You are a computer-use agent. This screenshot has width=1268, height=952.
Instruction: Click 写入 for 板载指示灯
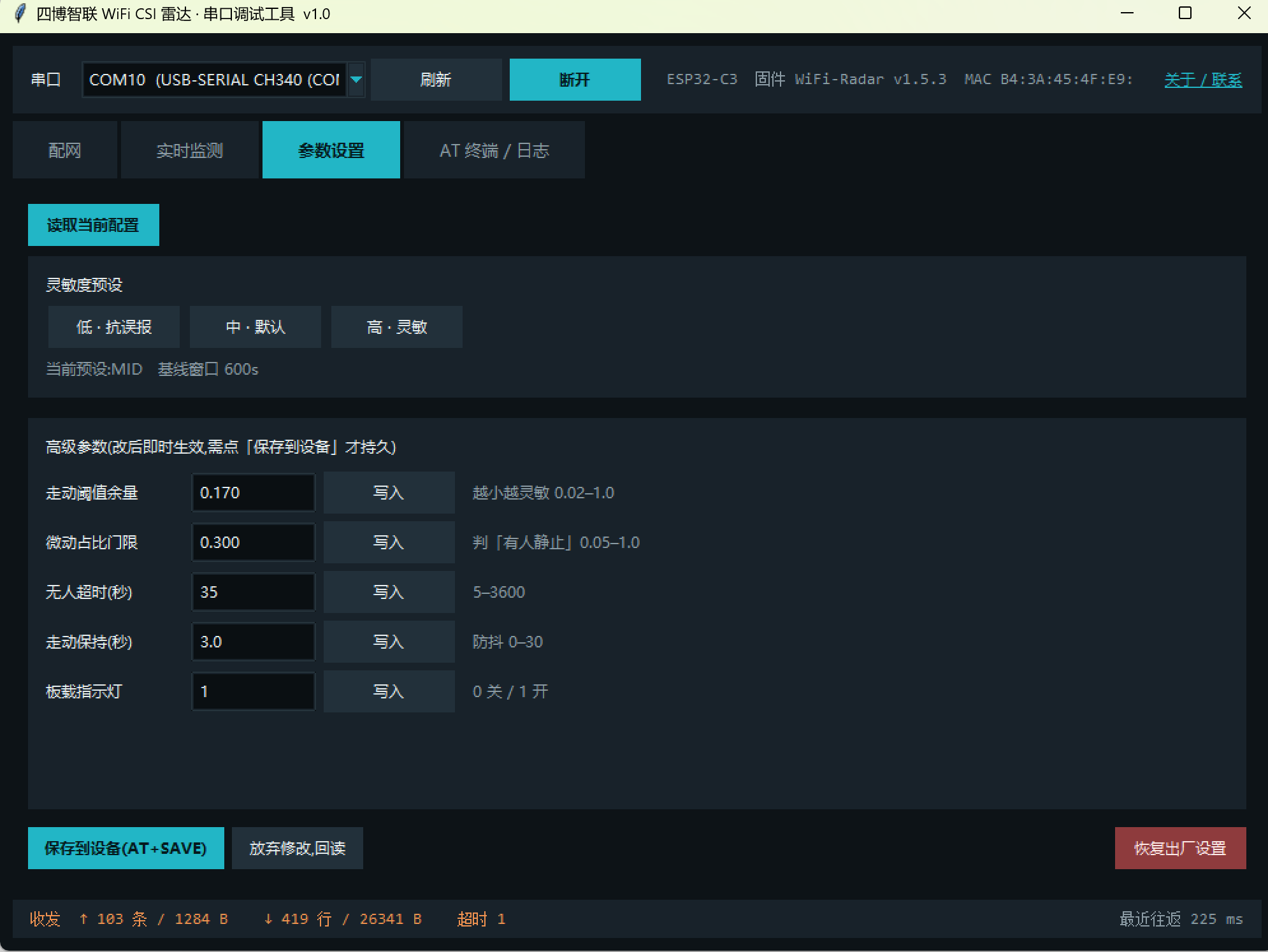pos(389,691)
